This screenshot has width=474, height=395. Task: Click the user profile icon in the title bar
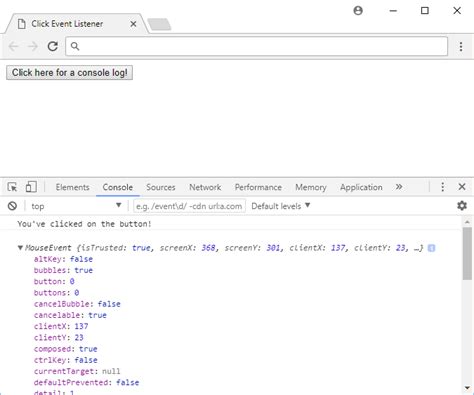358,11
